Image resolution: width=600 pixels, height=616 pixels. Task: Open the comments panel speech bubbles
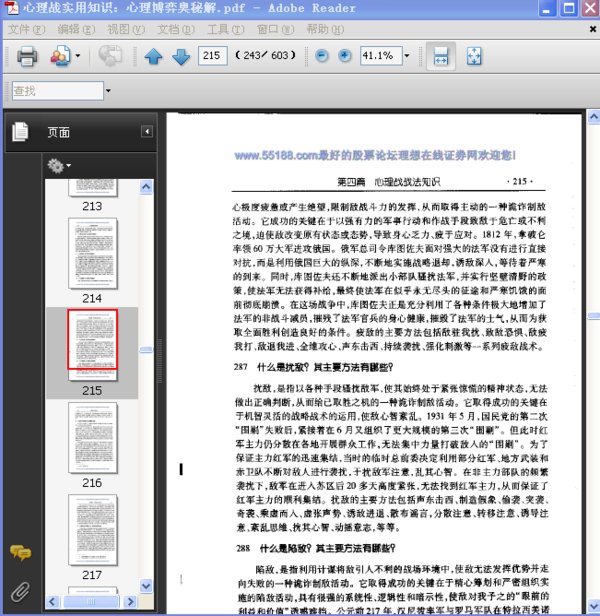click(20, 553)
